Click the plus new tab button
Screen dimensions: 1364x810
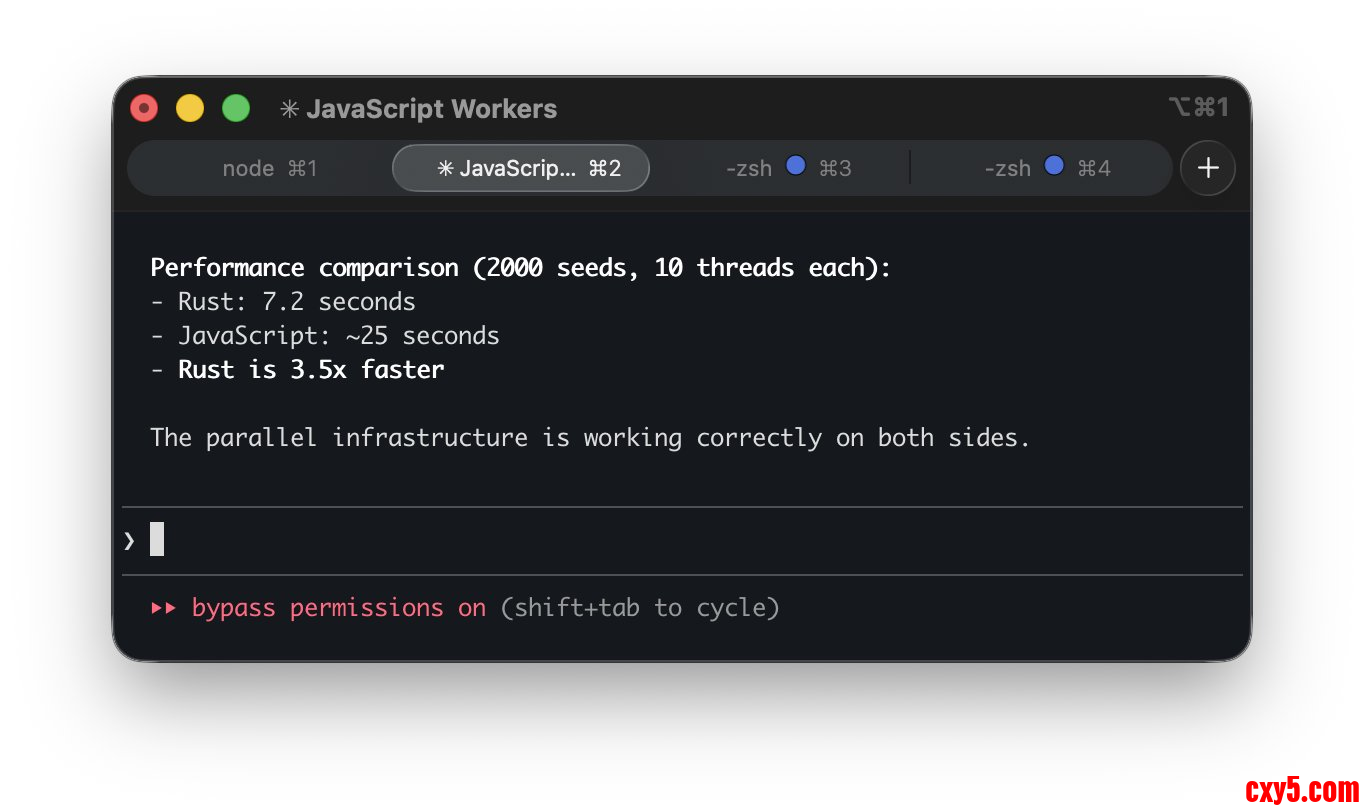(x=1207, y=168)
